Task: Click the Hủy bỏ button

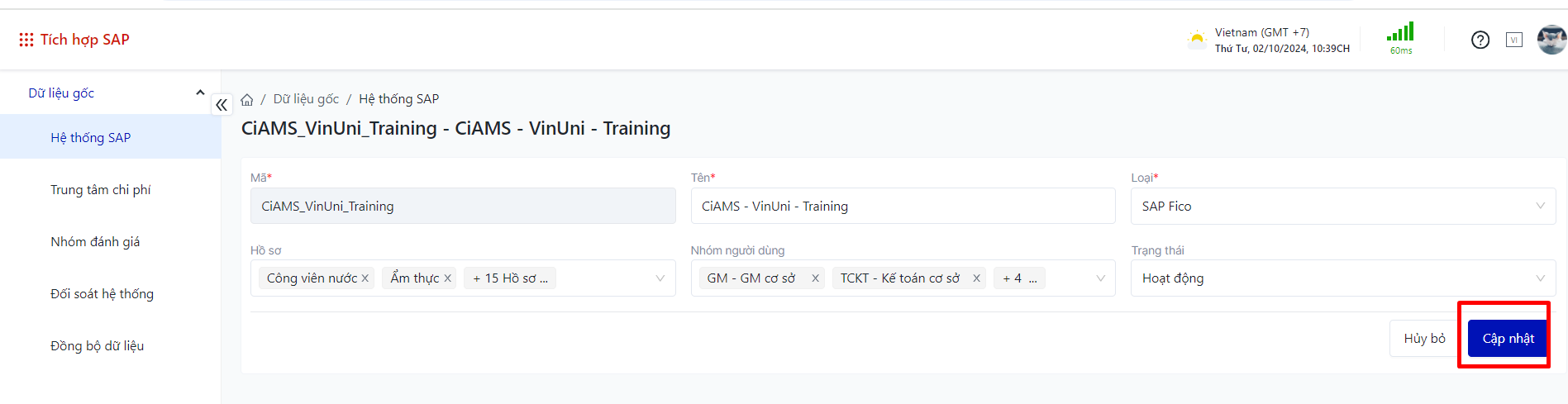Action: [1424, 339]
